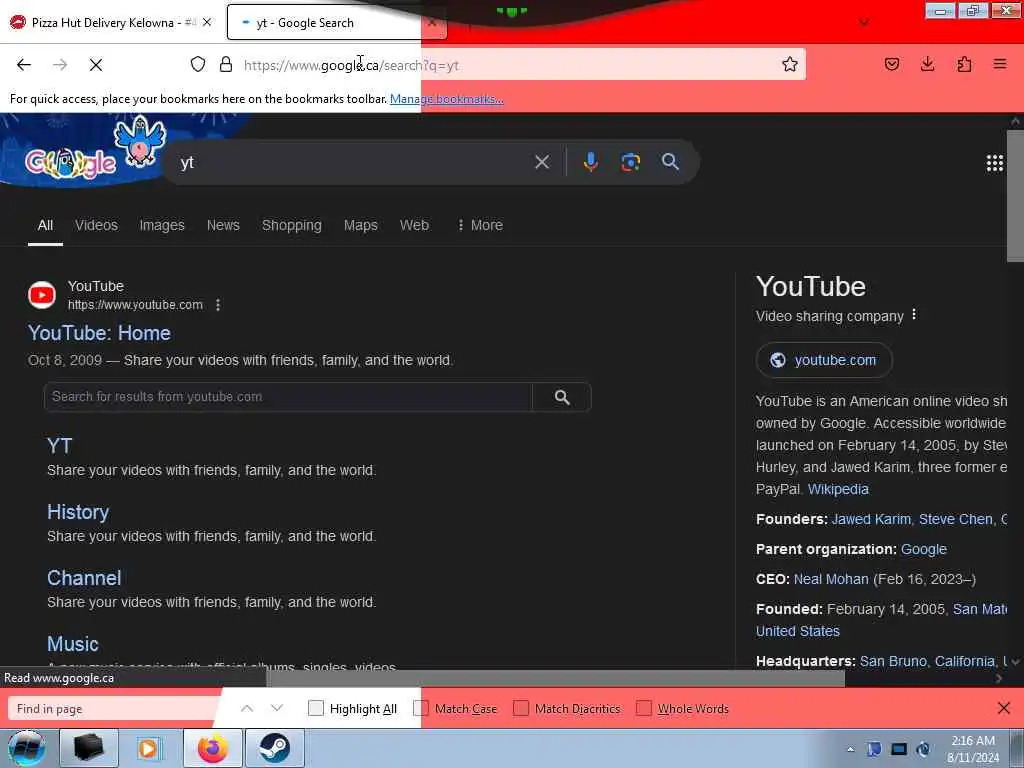Start voice search with the microphone
The image size is (1024, 768).
(x=590, y=162)
